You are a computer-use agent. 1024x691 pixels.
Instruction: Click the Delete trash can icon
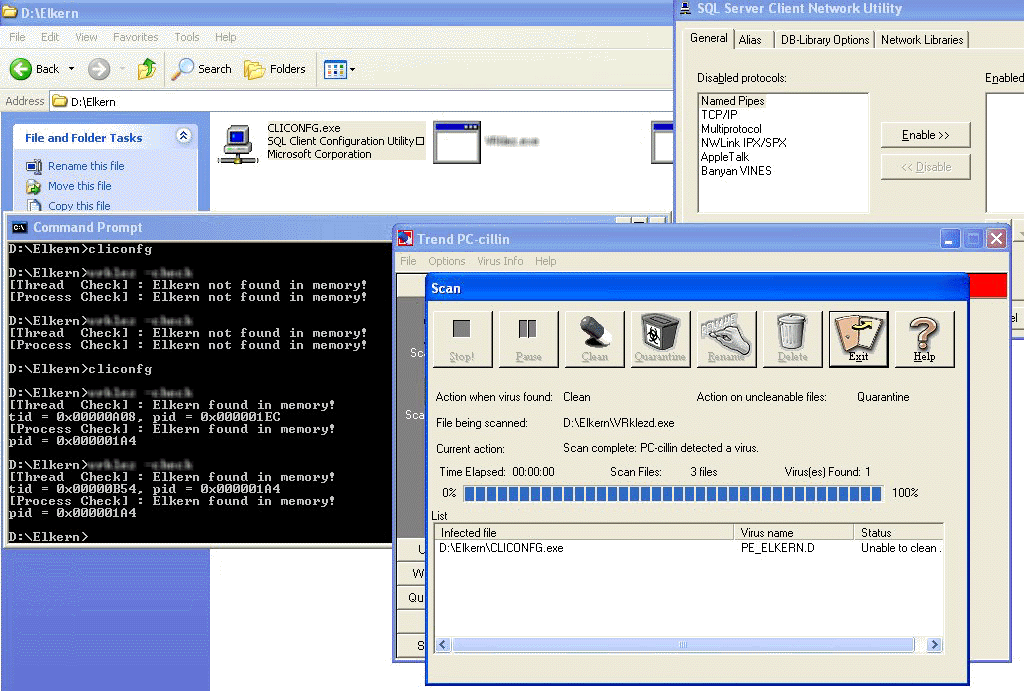pyautogui.click(x=792, y=338)
